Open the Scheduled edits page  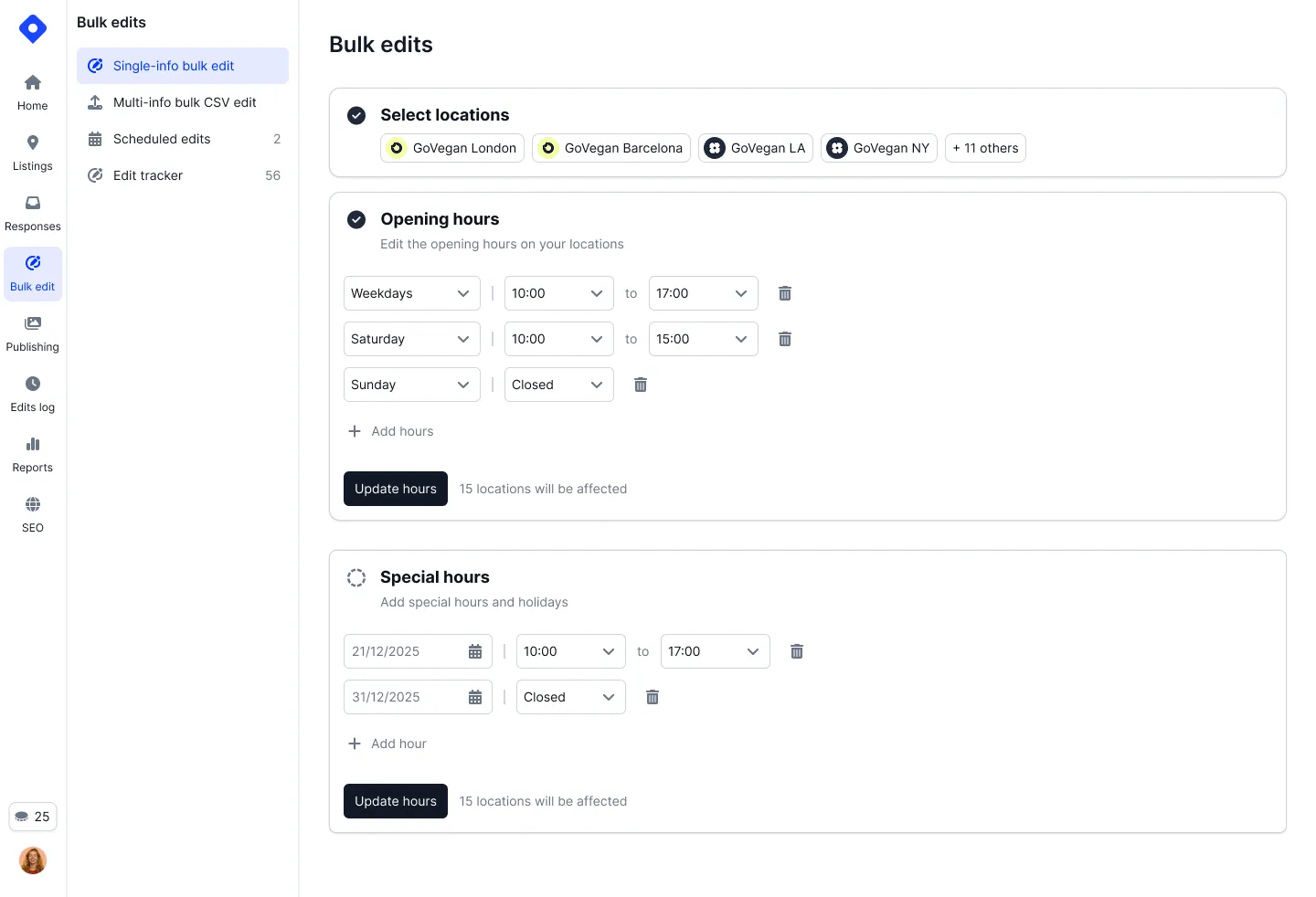[161, 139]
